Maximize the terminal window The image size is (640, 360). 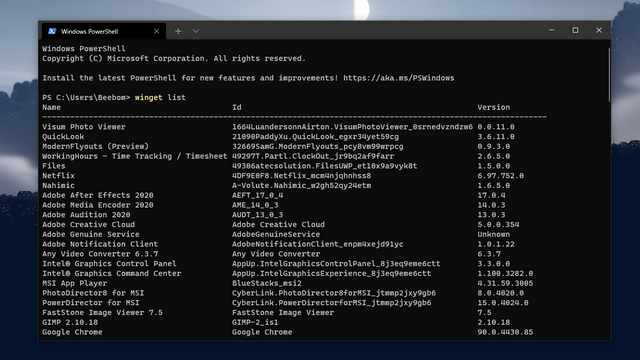pyautogui.click(x=575, y=30)
